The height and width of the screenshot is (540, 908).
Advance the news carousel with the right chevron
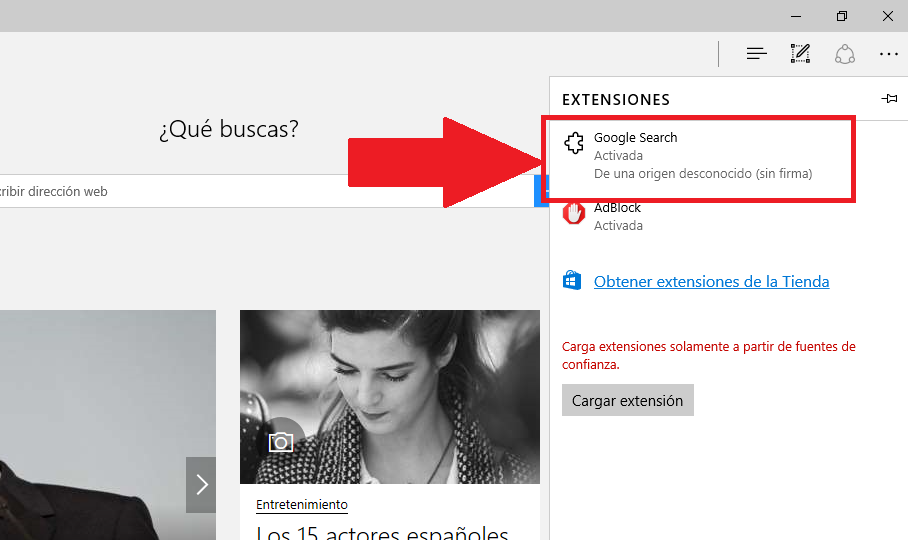[201, 484]
